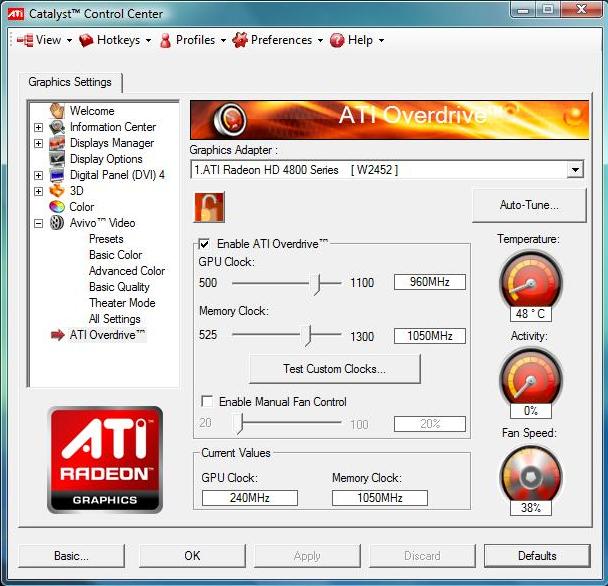Click the Avivo Video film reel icon
The width and height of the screenshot is (608, 586).
[x=57, y=223]
